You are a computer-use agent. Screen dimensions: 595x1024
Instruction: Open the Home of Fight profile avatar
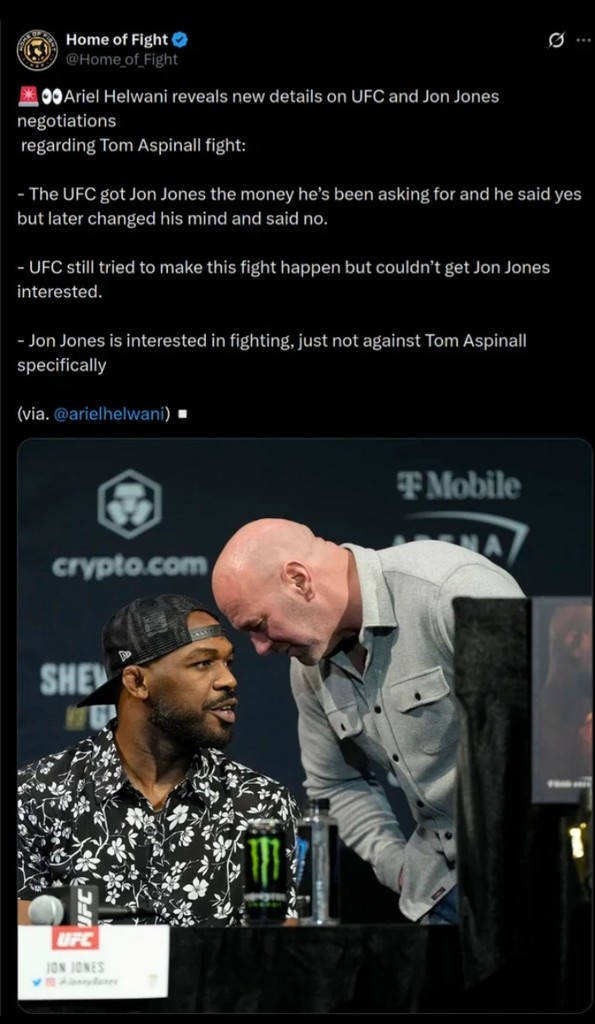click(38, 50)
